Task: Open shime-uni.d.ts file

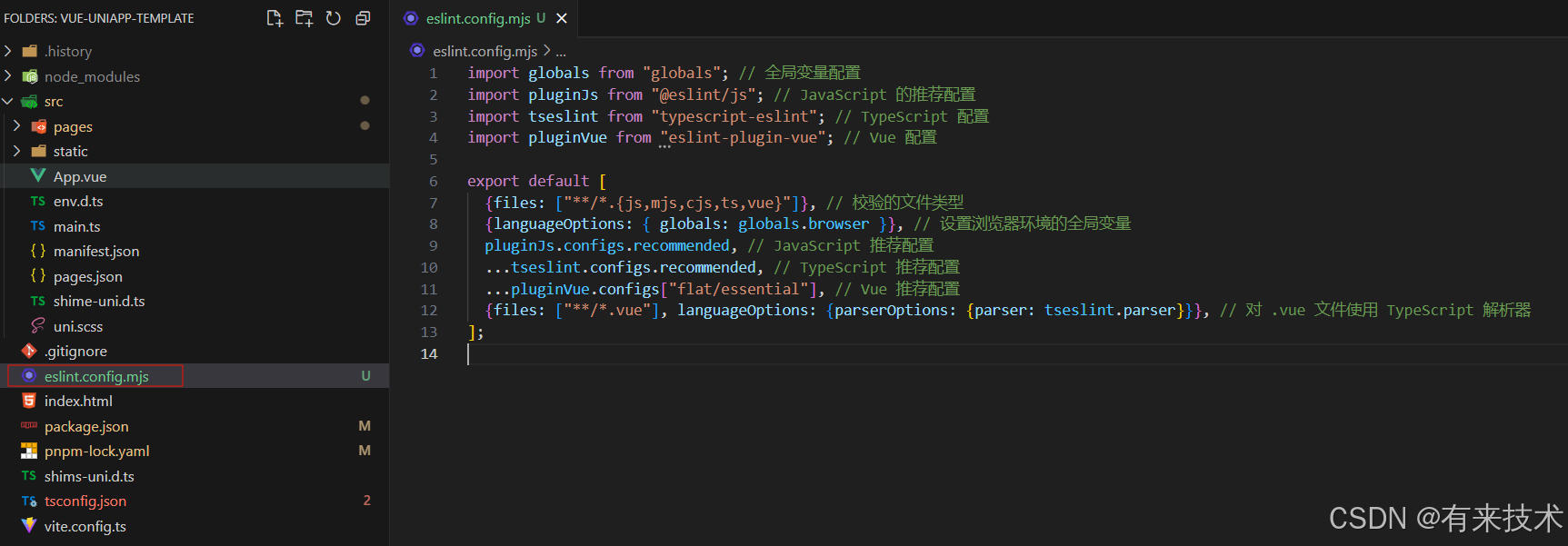Action: [x=99, y=301]
